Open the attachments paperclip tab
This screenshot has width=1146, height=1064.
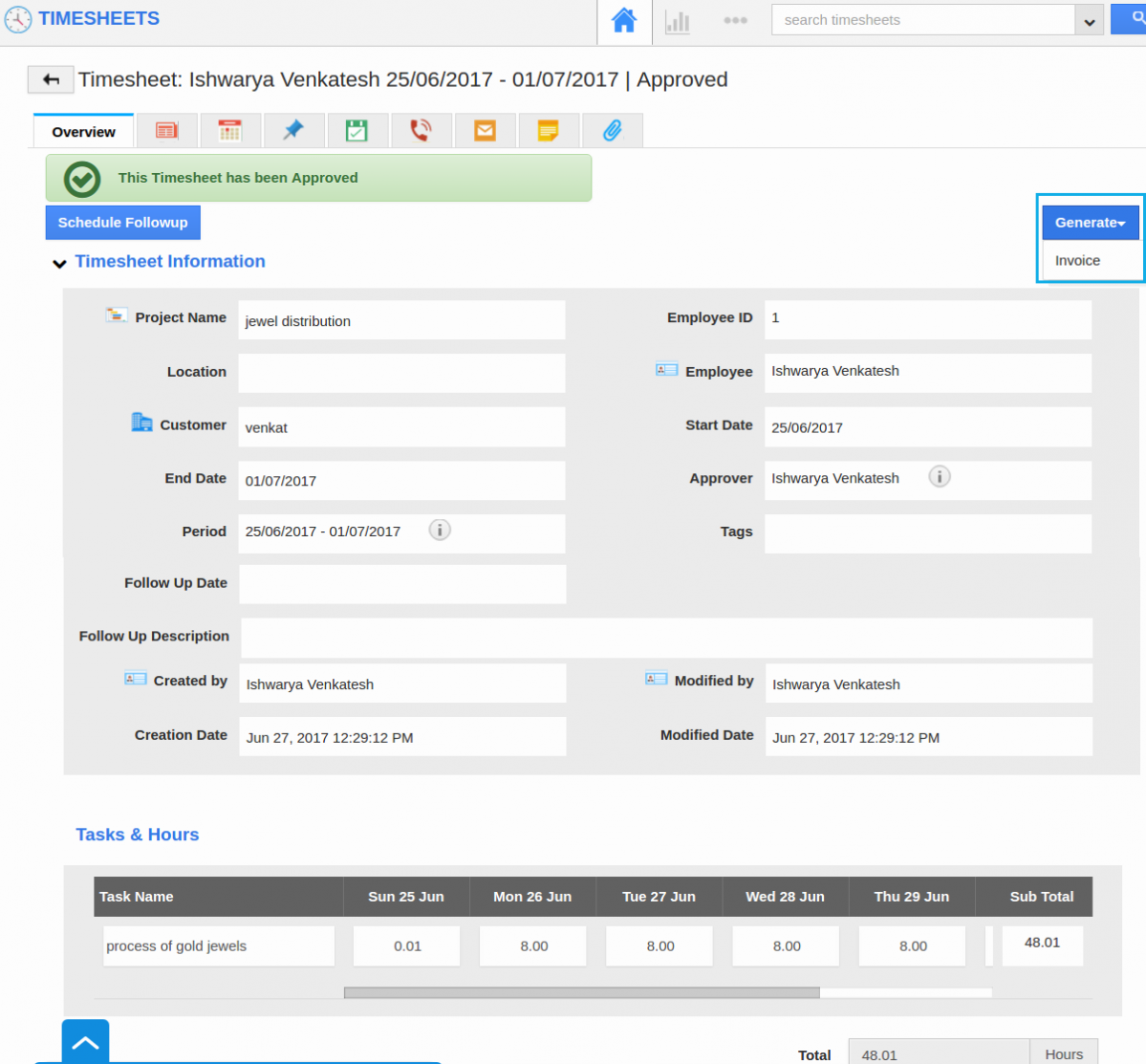click(612, 130)
